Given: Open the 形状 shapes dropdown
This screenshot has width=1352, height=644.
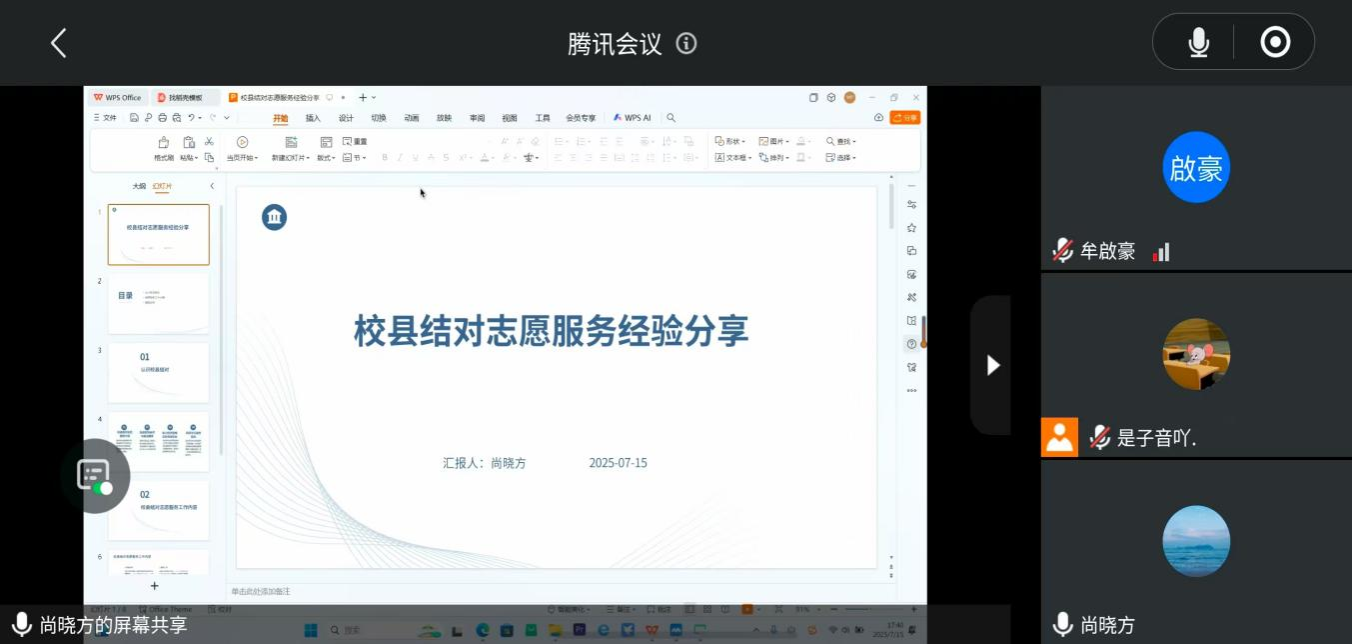Looking at the screenshot, I should [731, 142].
